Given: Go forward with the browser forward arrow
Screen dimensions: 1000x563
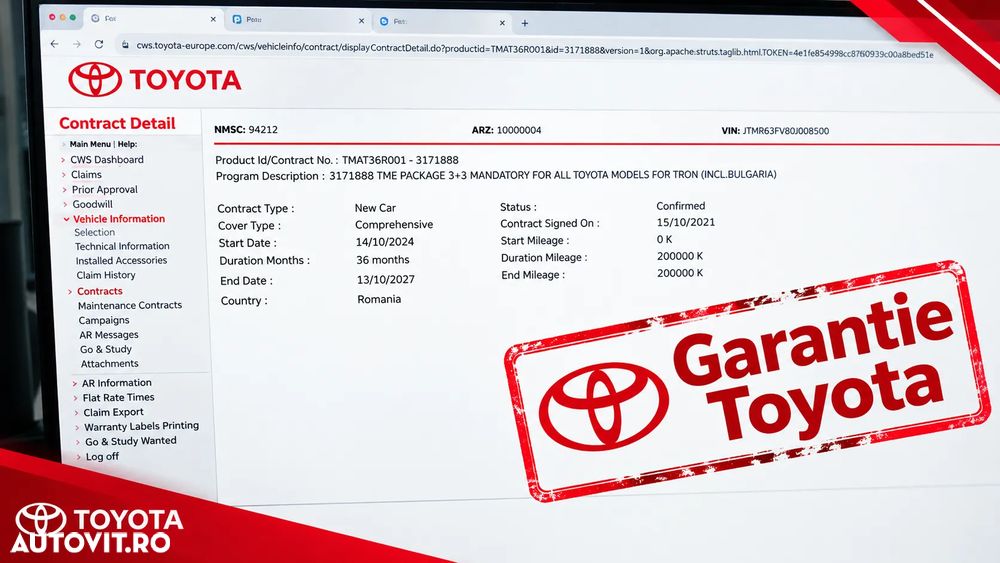Looking at the screenshot, I should [x=77, y=44].
